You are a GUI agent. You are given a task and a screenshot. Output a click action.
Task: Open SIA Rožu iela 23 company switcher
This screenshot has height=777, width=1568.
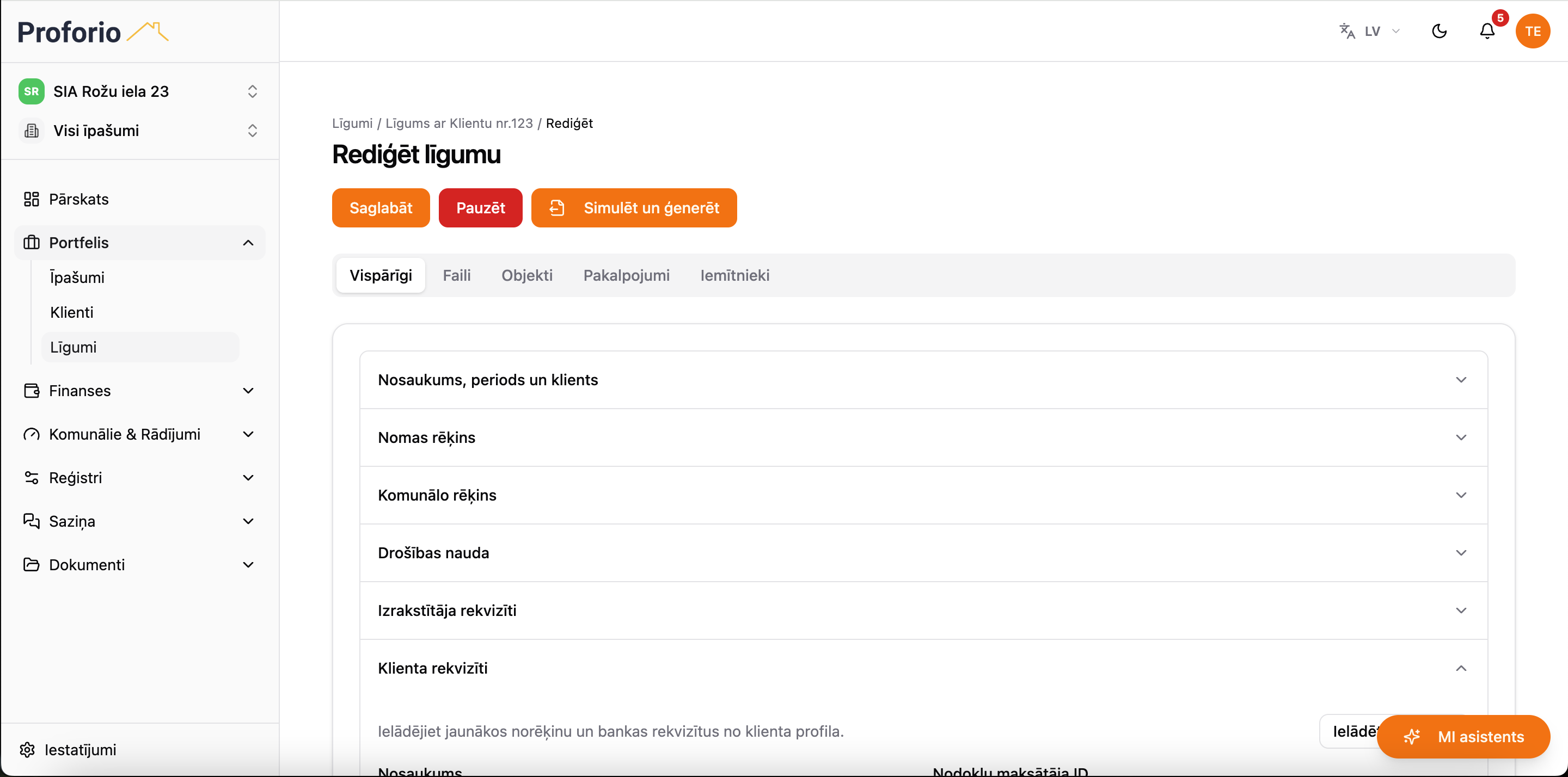pos(140,91)
